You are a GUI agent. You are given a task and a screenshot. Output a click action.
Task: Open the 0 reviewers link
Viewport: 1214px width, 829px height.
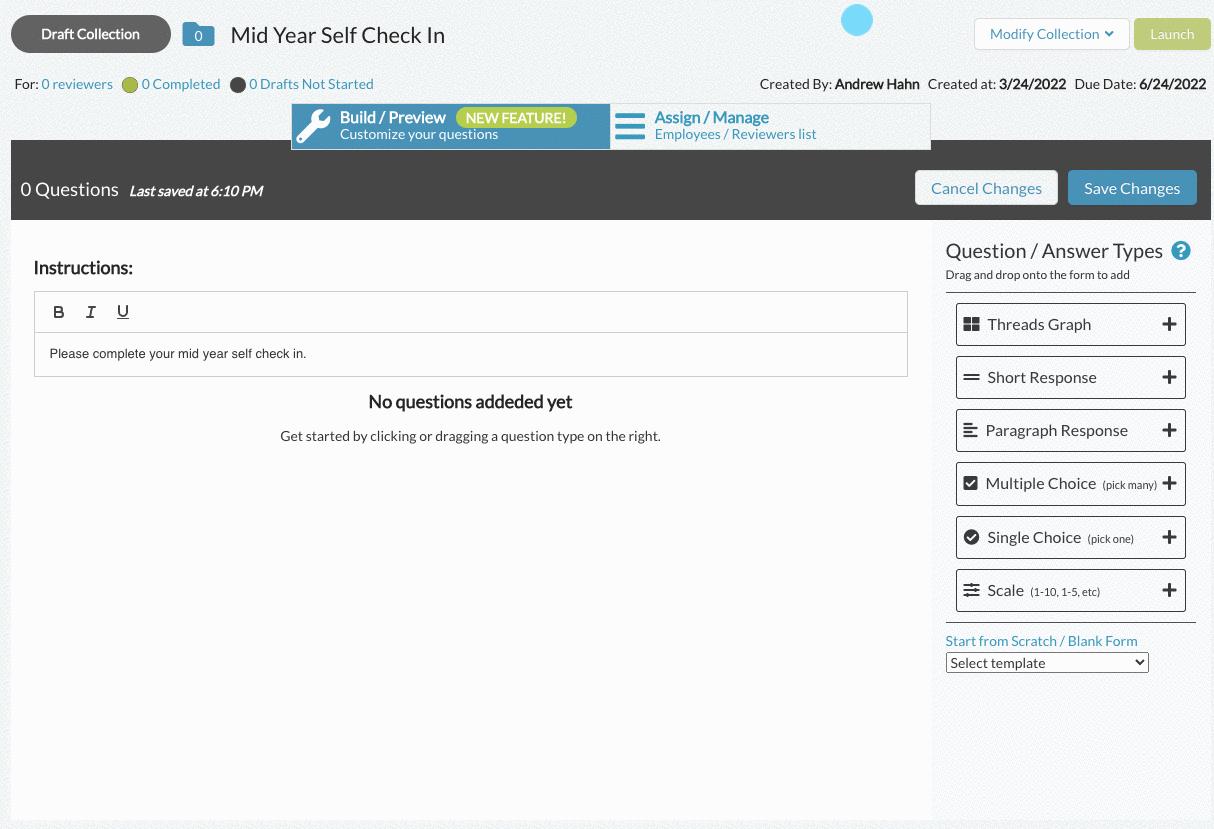tap(77, 84)
